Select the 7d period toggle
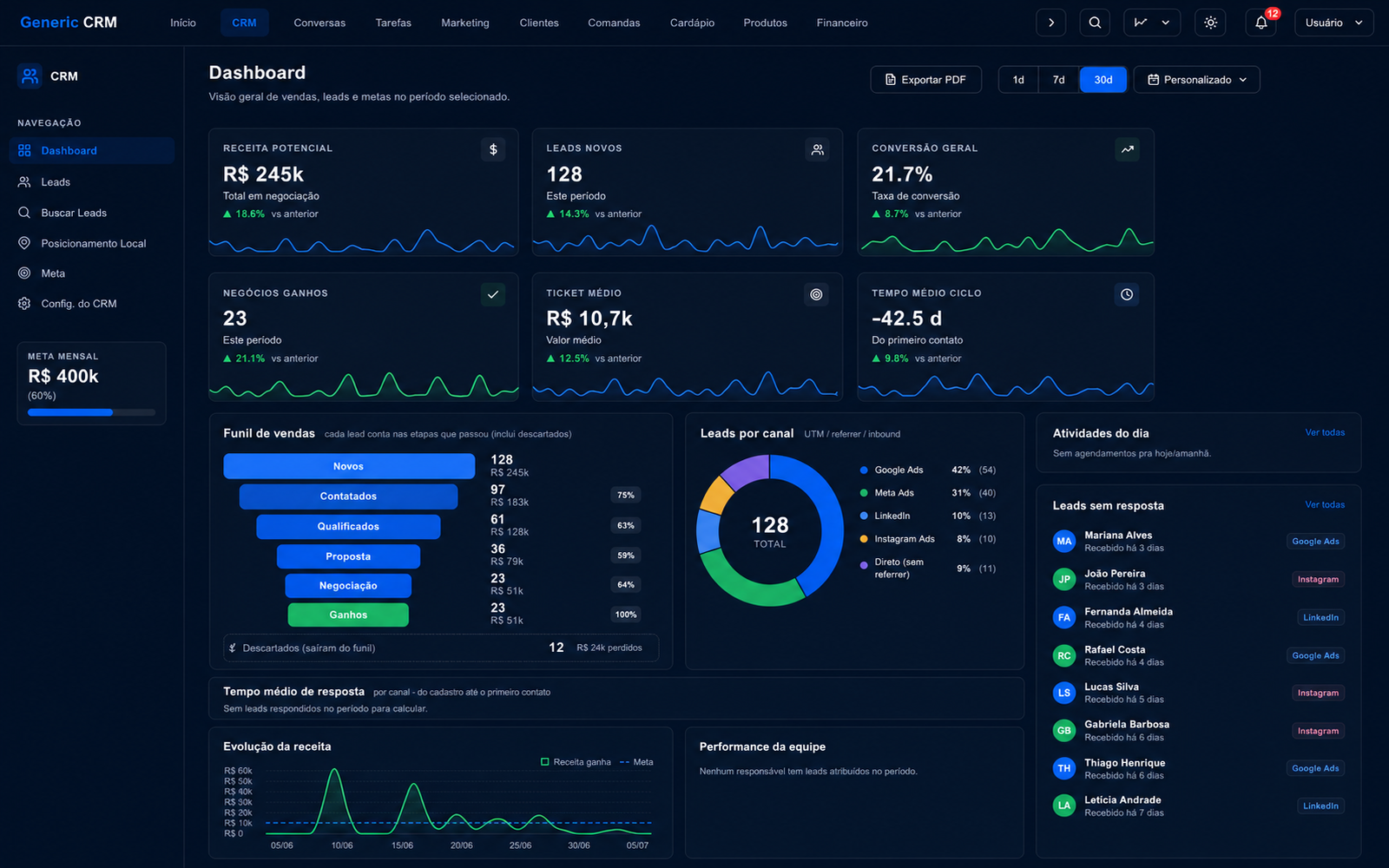This screenshot has height=868, width=1389. click(1058, 80)
